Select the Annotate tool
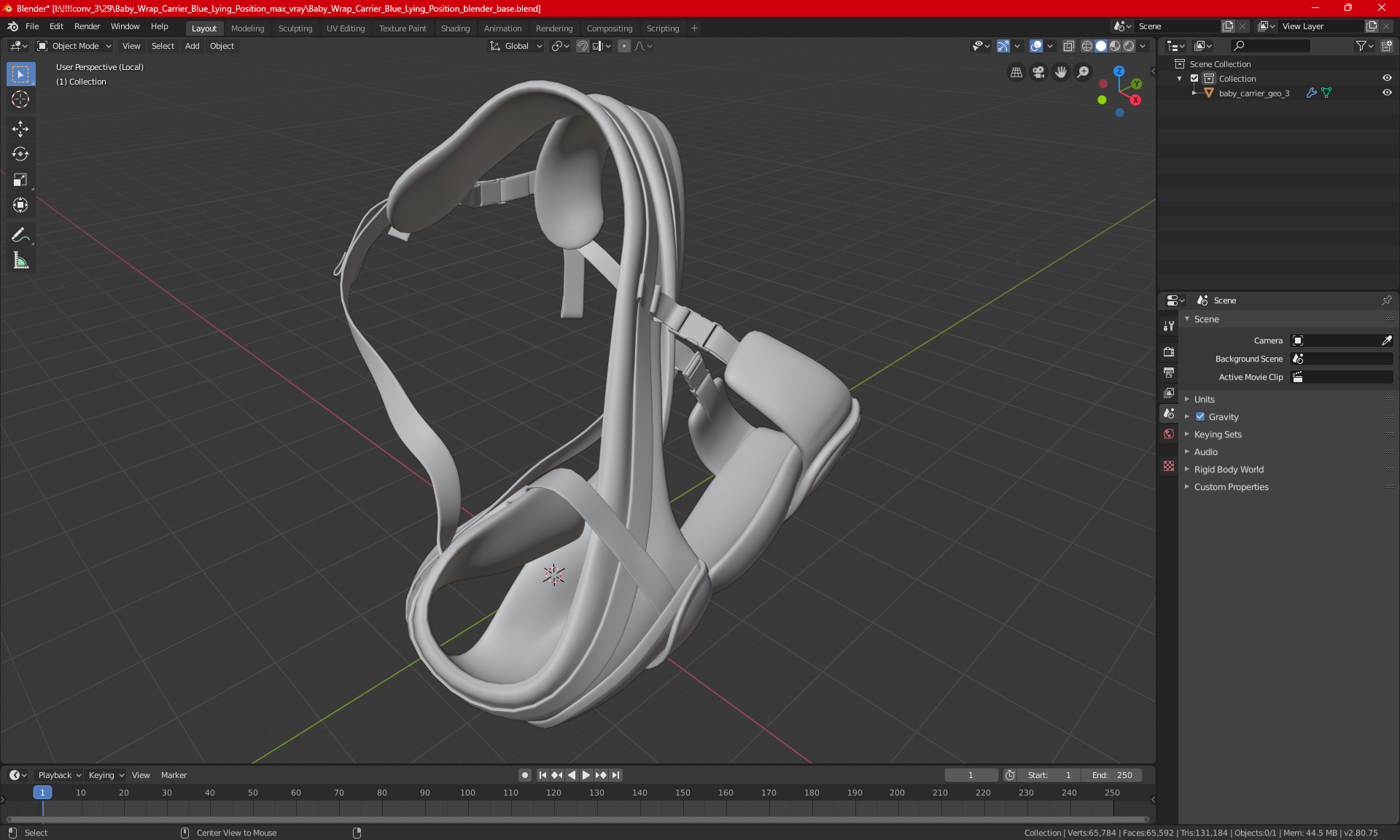Screen dimensions: 1400x840 point(20,235)
